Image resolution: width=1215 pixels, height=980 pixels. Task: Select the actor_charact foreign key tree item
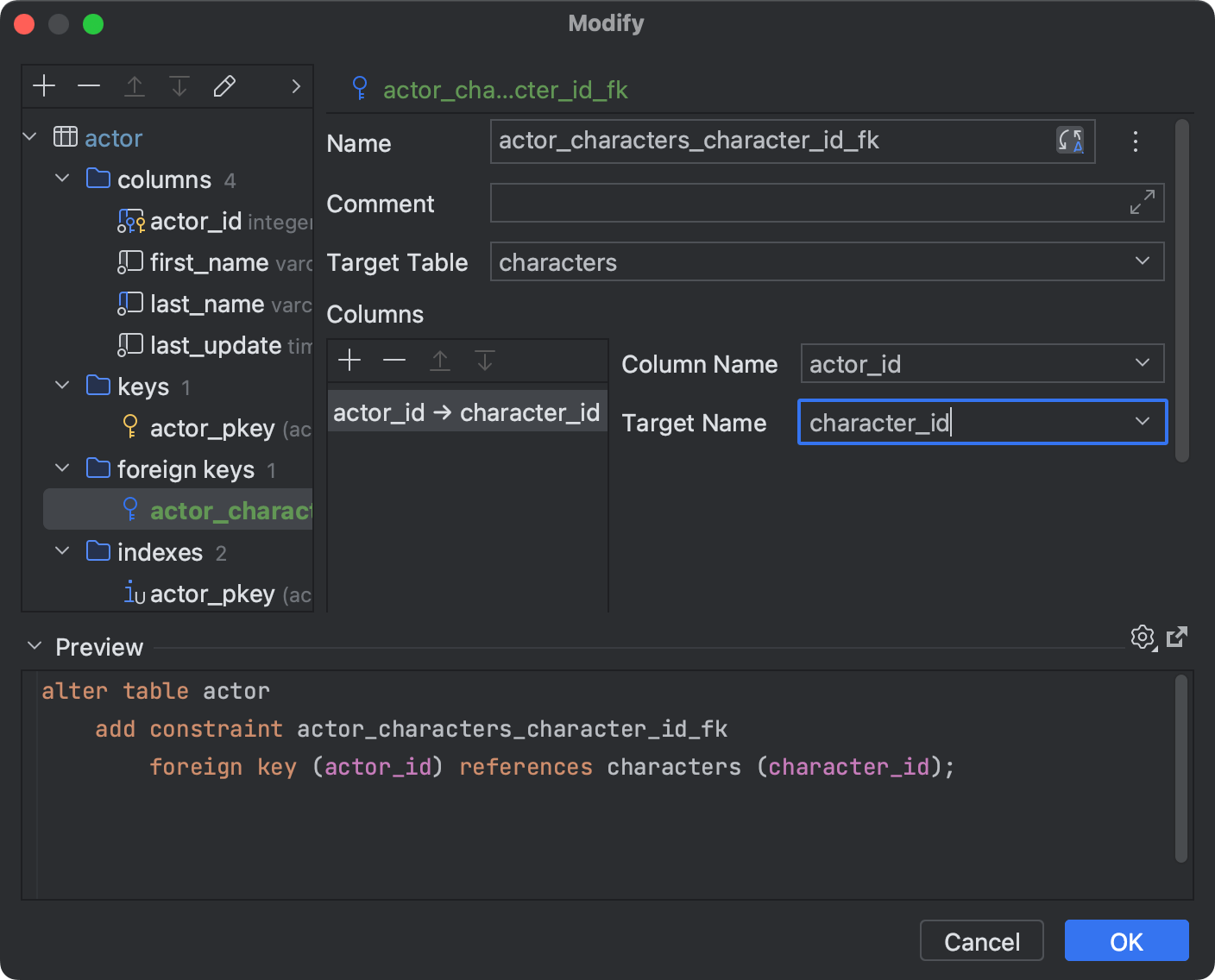(178, 510)
